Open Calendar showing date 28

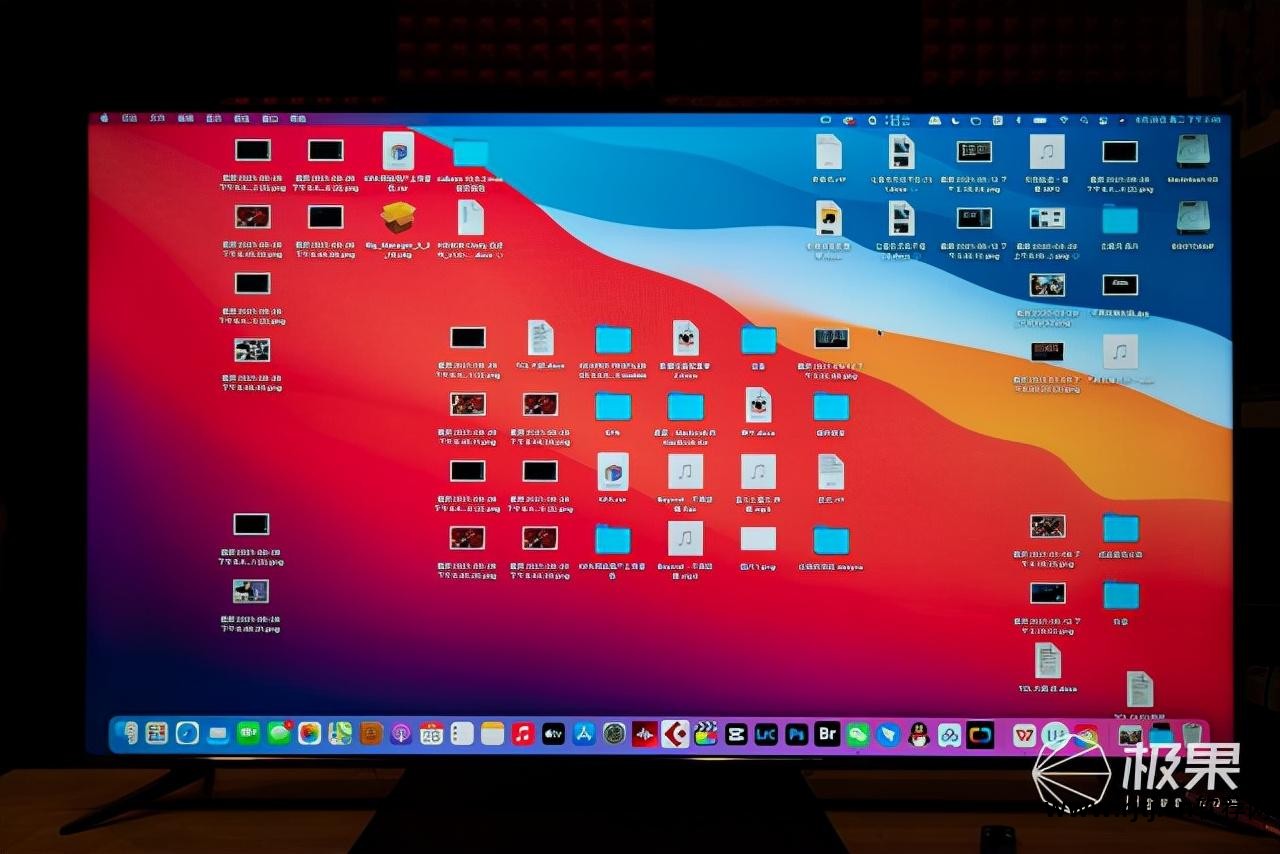[431, 734]
